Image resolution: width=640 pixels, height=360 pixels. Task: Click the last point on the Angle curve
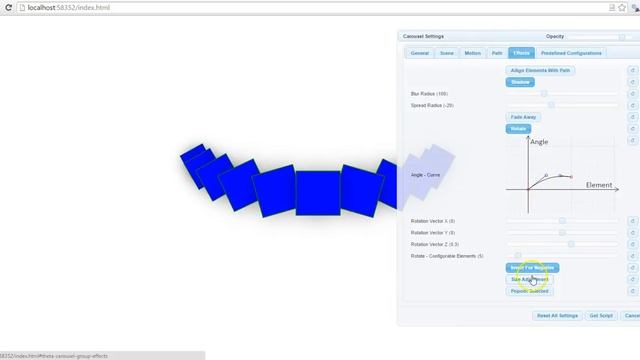point(571,177)
